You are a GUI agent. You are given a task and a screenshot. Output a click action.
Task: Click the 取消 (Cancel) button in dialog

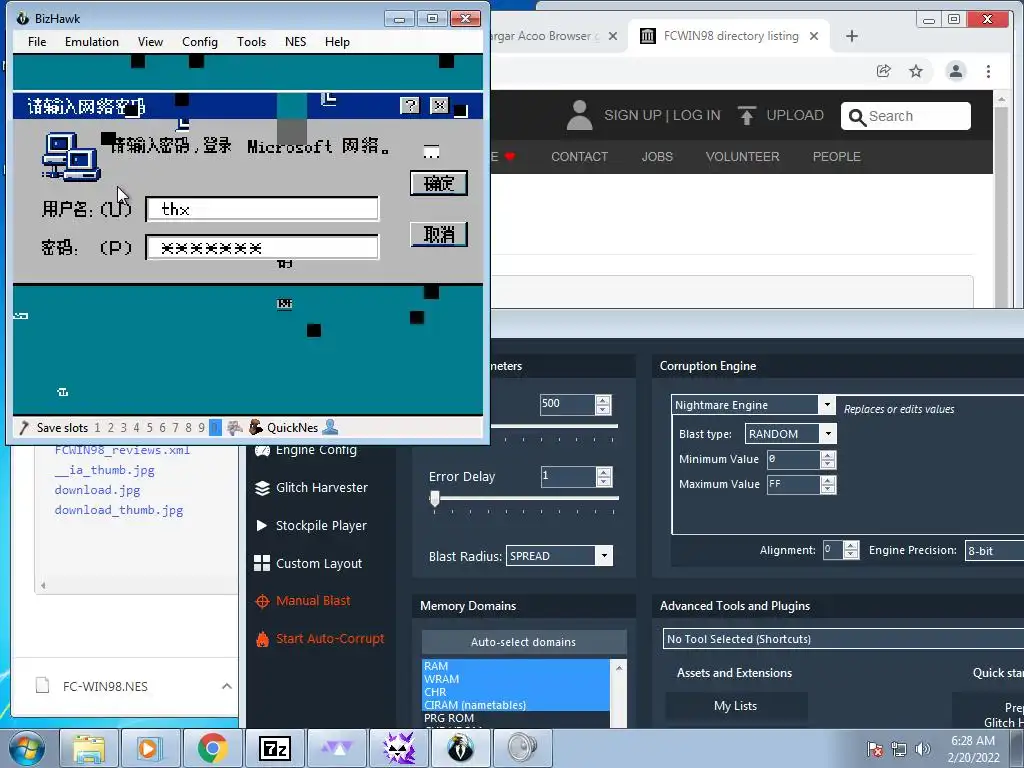[x=439, y=234]
